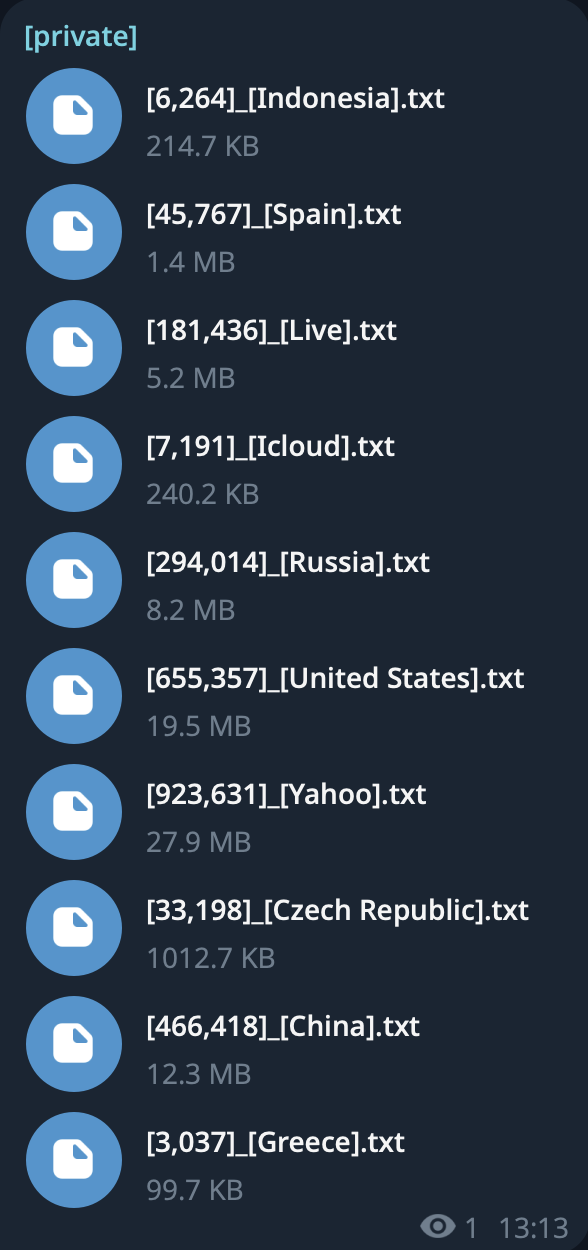The width and height of the screenshot is (588, 1250).
Task: Download the China.txt file icon
Action: pos(74,1044)
